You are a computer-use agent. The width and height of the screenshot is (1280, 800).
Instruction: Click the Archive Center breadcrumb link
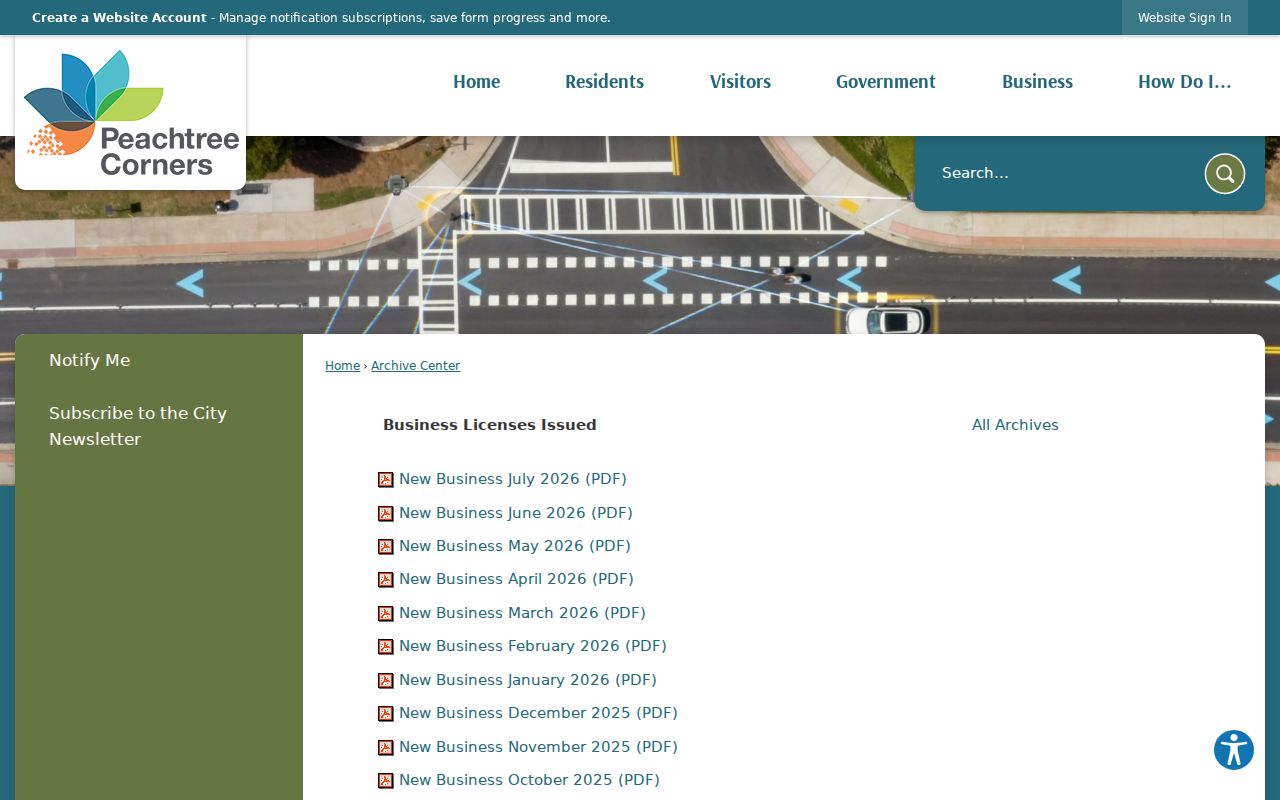tap(415, 366)
